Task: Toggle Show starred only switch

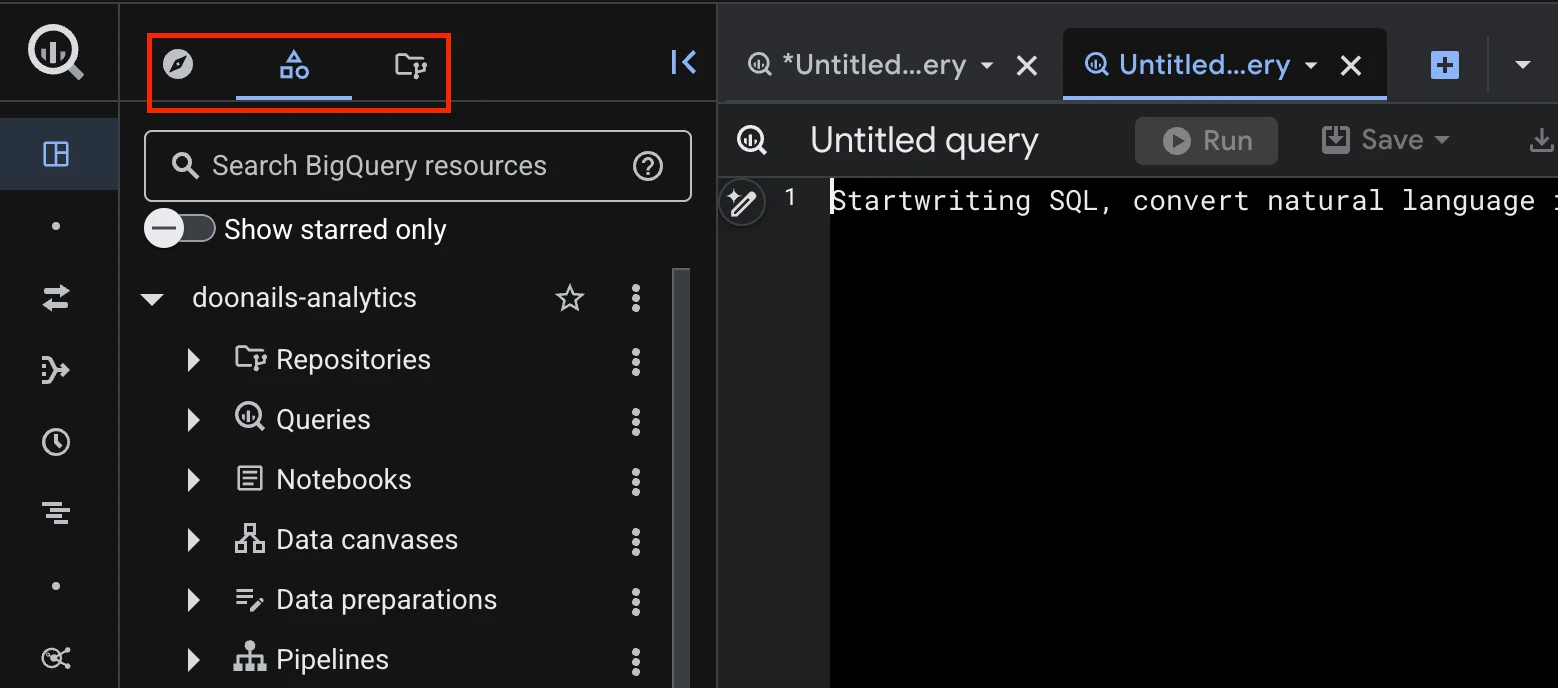Action: pyautogui.click(x=180, y=229)
